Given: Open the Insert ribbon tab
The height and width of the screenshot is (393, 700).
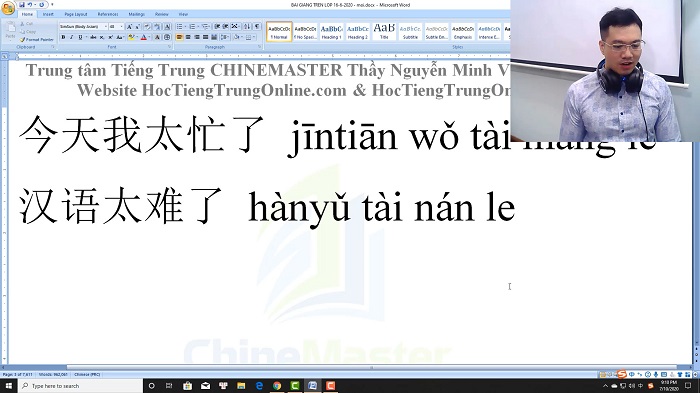Looking at the screenshot, I should tap(48, 14).
